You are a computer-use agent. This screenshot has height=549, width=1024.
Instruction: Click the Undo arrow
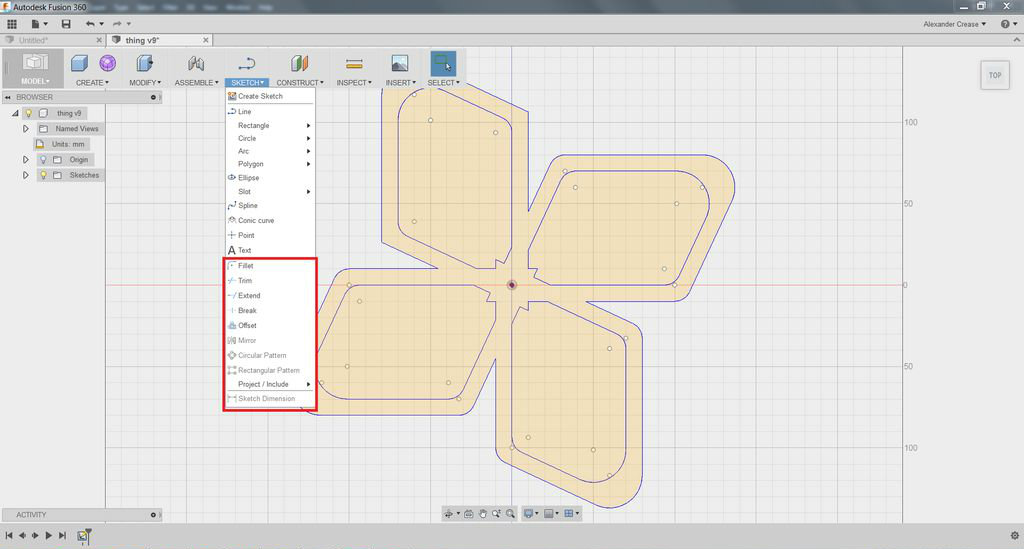[x=90, y=24]
